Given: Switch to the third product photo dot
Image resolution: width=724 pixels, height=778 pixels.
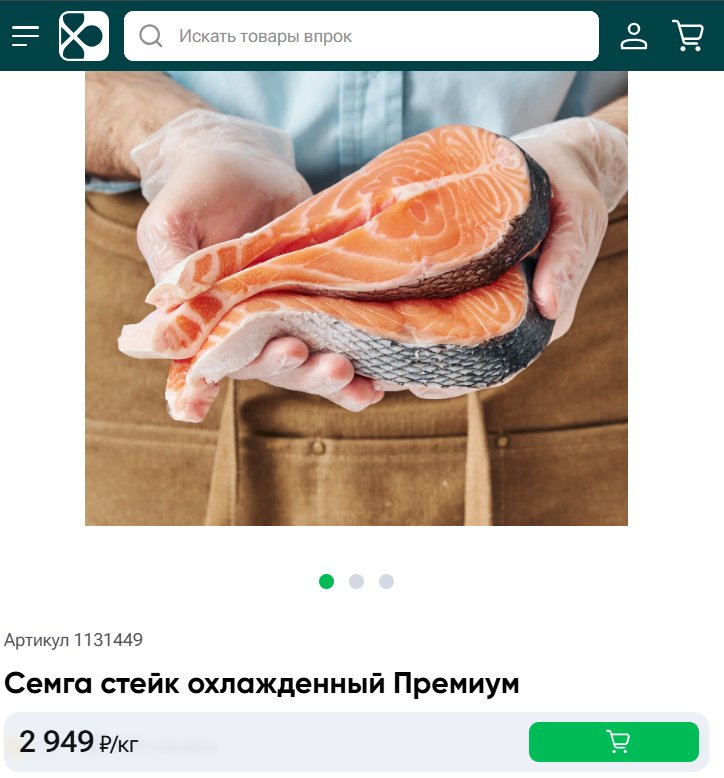Looking at the screenshot, I should coord(387,581).
